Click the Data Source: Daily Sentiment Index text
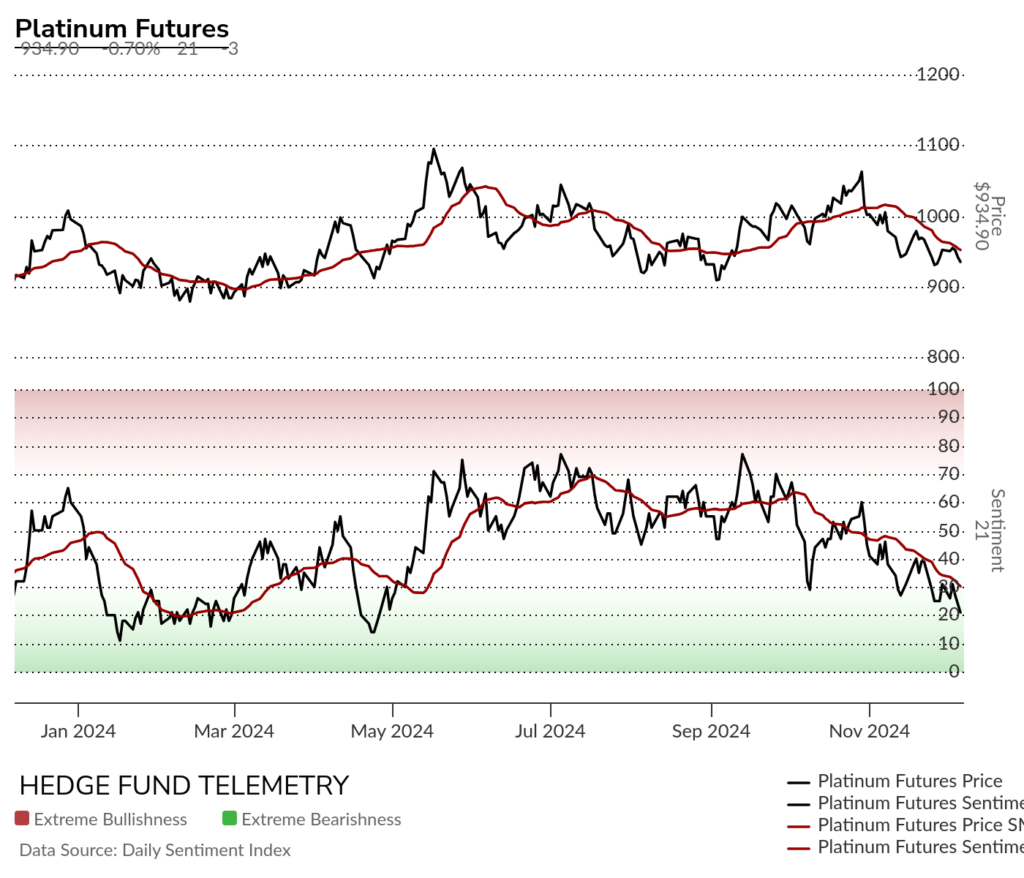1024x878 pixels. 155,850
